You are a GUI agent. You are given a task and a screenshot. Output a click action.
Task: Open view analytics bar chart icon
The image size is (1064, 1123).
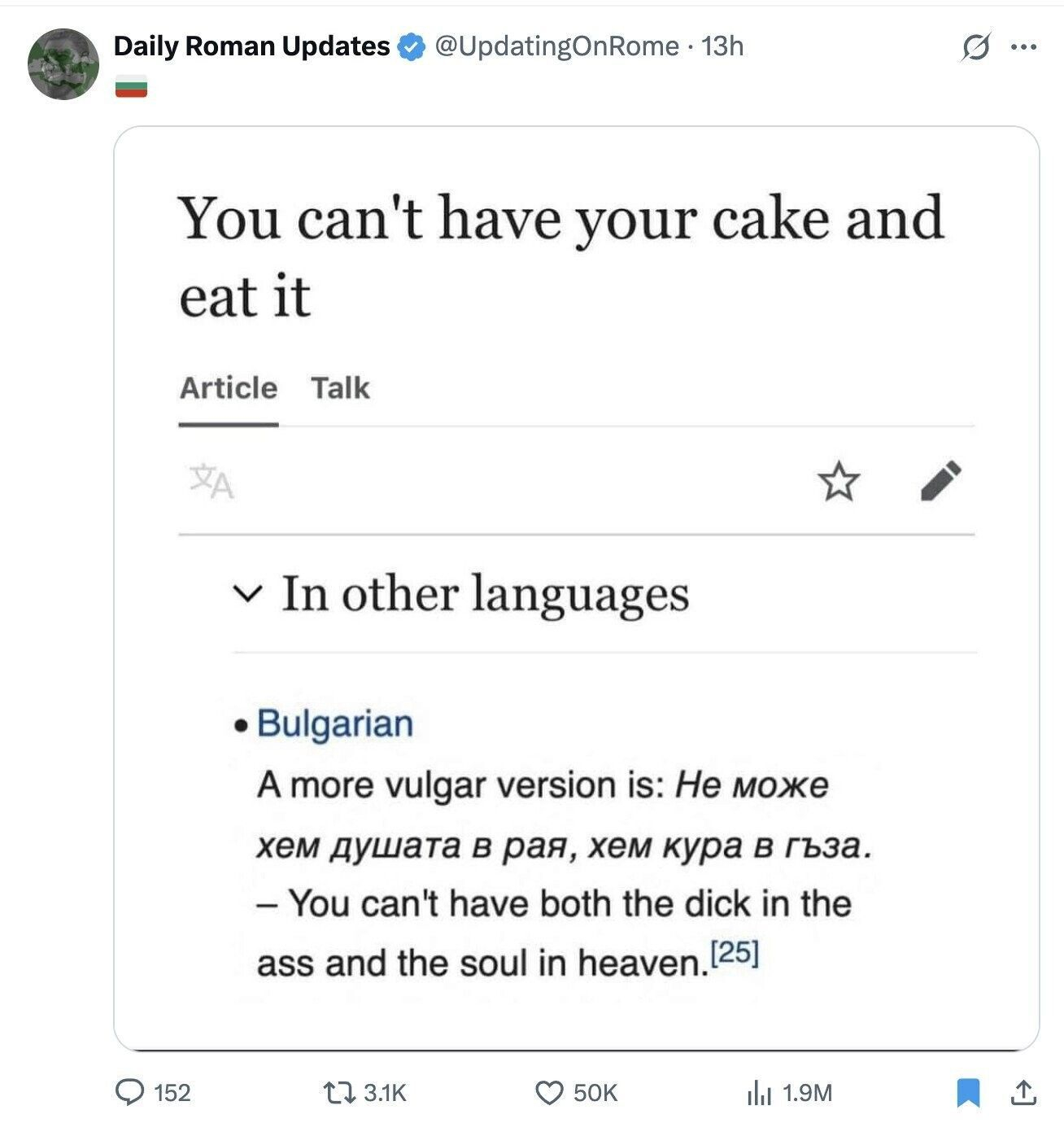[x=758, y=1092]
